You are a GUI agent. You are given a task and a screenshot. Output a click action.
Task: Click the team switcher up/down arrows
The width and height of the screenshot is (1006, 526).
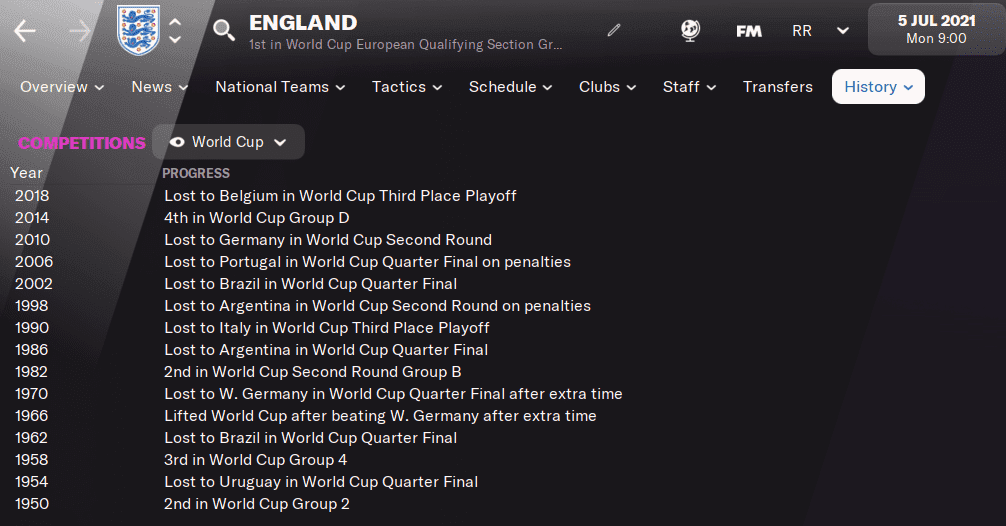coord(175,31)
